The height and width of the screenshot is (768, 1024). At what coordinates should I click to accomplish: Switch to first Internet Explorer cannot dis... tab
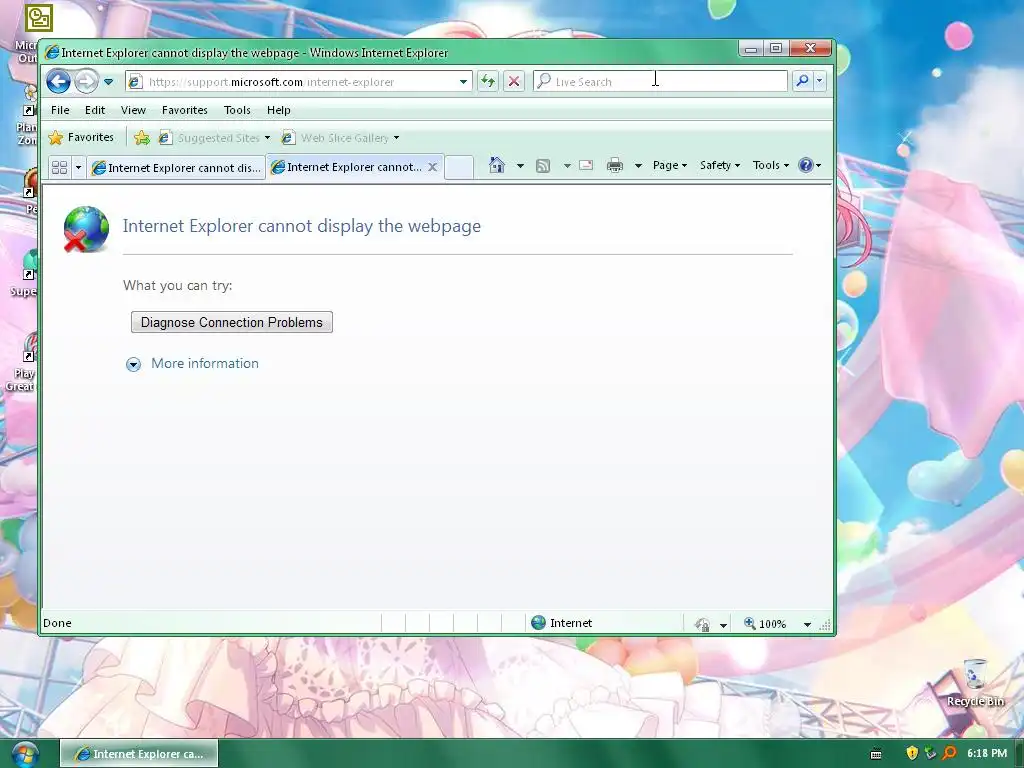pos(176,168)
